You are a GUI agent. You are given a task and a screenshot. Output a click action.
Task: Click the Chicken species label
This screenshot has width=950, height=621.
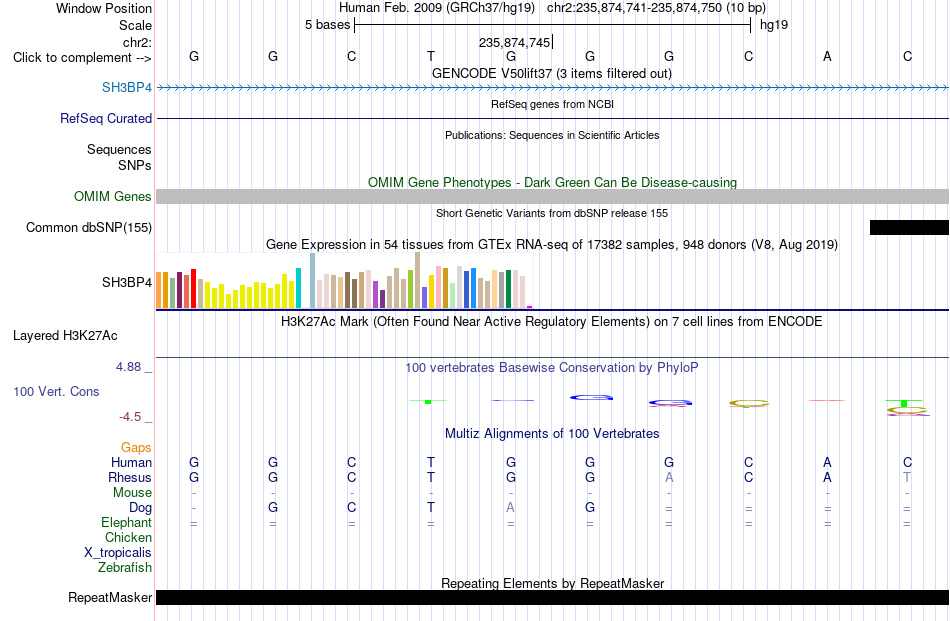tap(128, 537)
